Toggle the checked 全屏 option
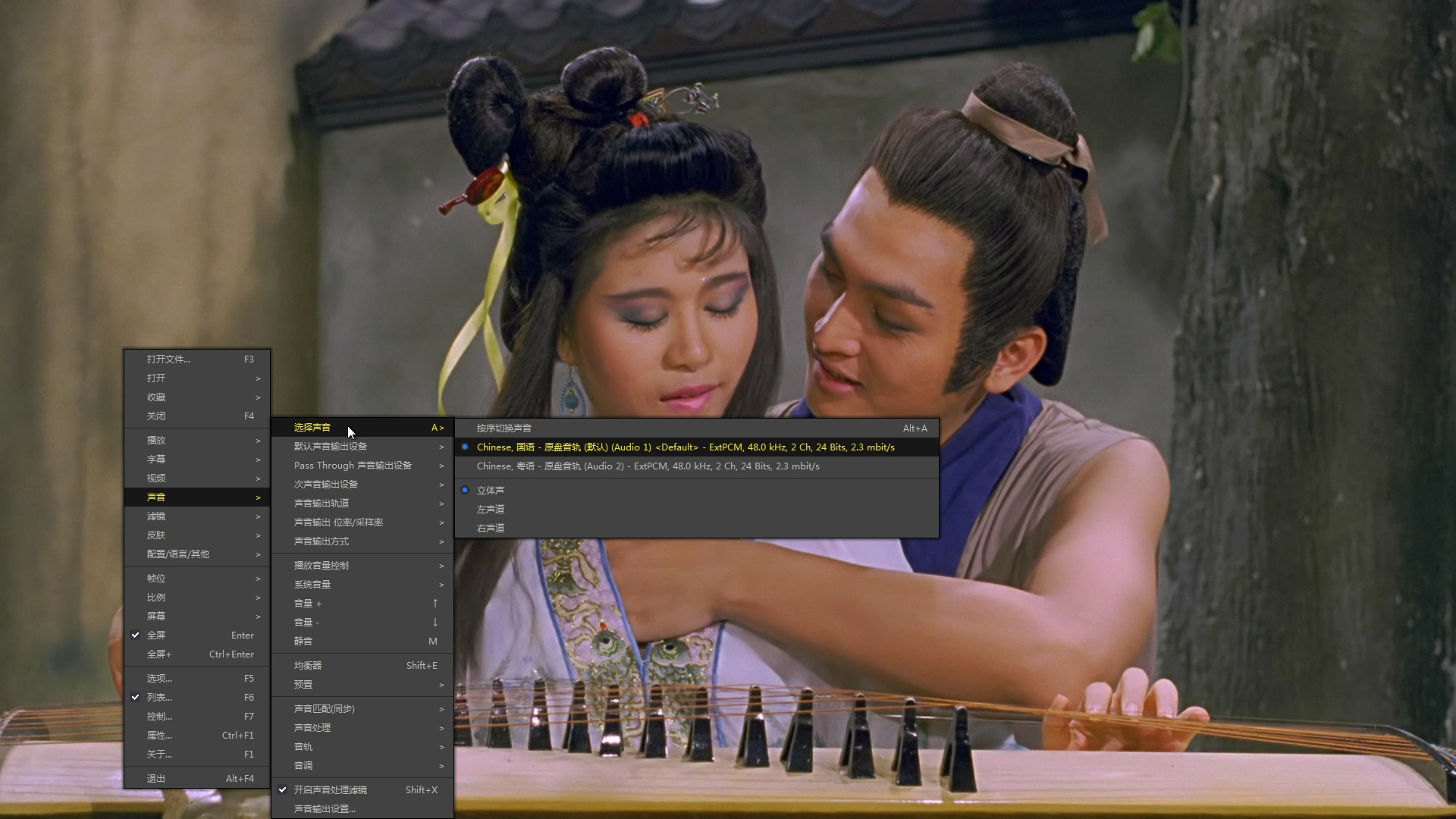The image size is (1456, 819). point(197,635)
